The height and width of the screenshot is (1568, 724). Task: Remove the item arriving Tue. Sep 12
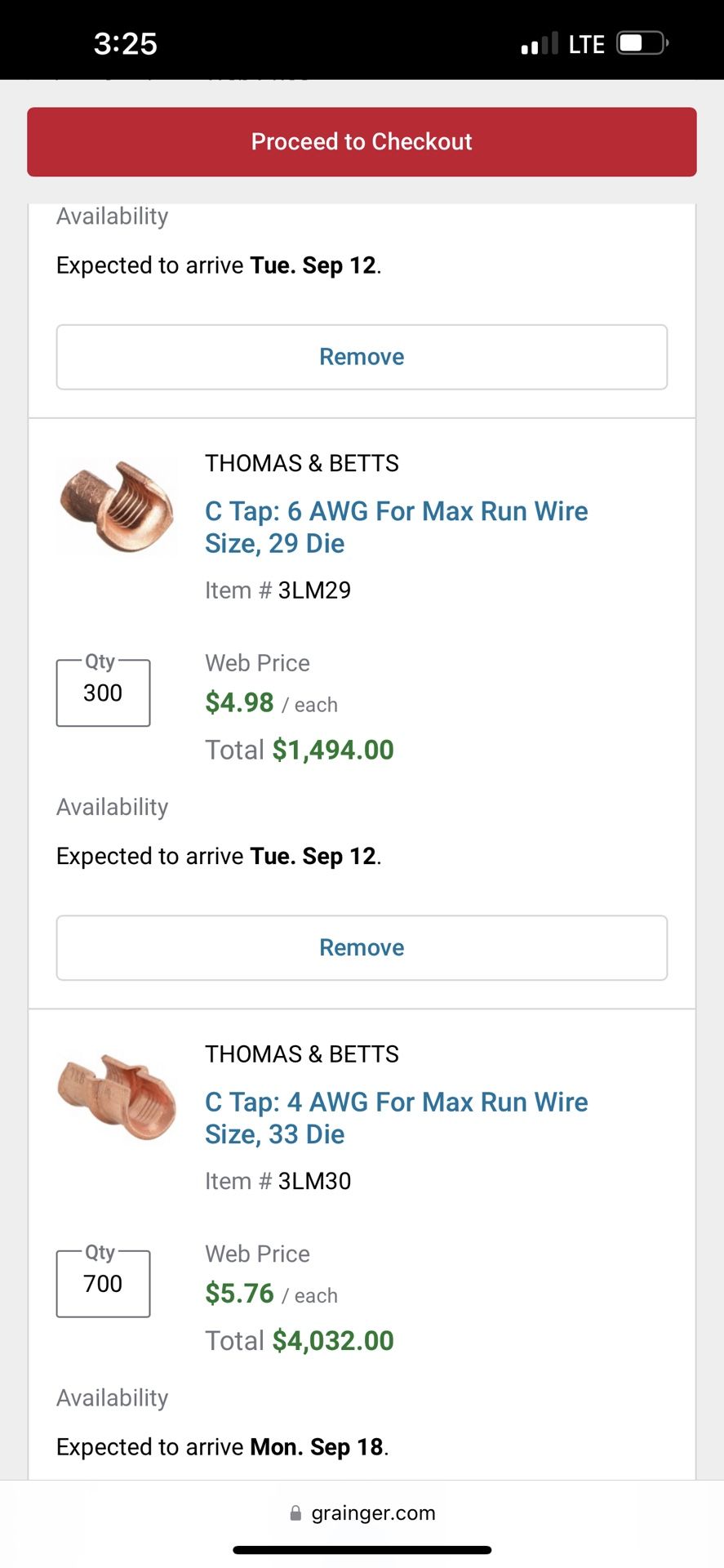click(x=361, y=357)
